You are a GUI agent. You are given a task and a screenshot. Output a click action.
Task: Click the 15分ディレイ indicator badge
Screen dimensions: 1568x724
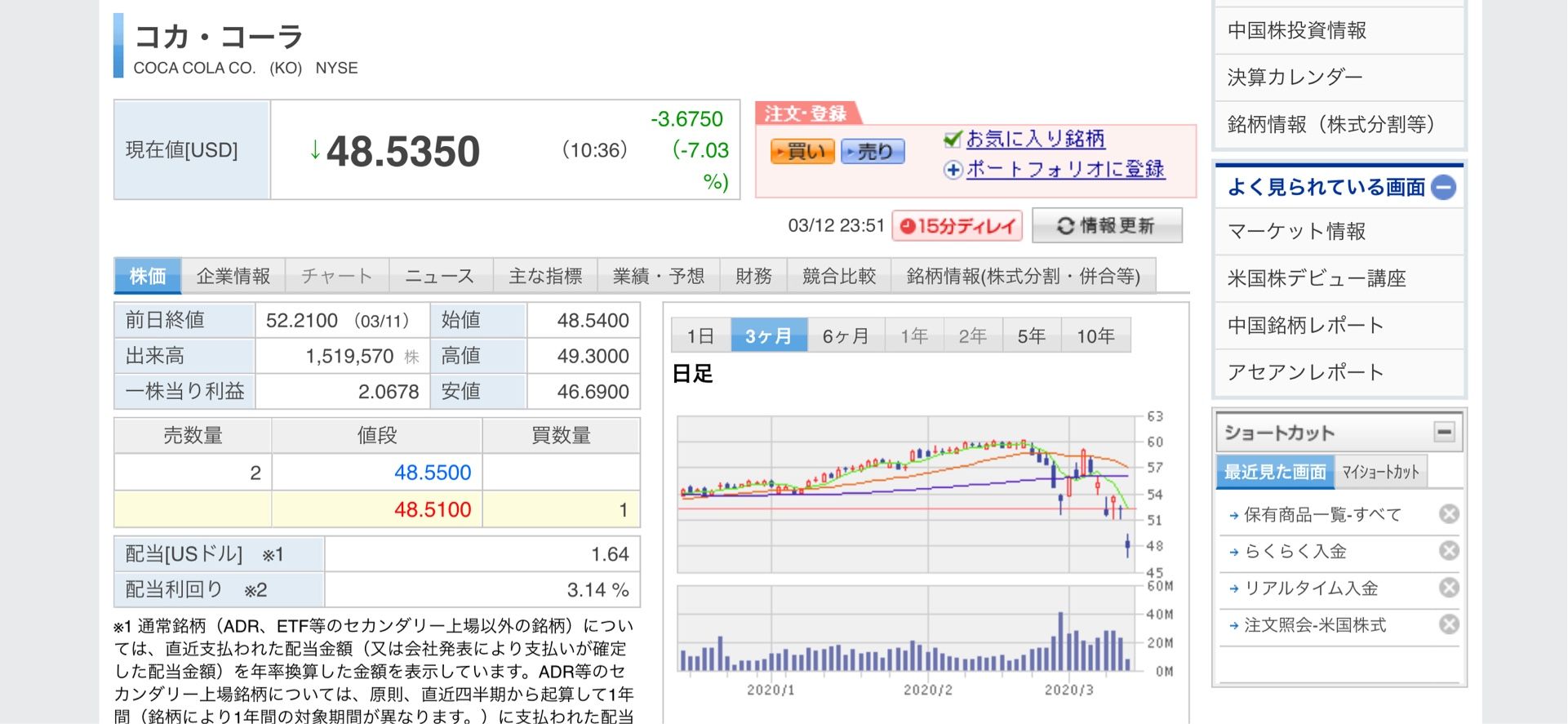958,225
